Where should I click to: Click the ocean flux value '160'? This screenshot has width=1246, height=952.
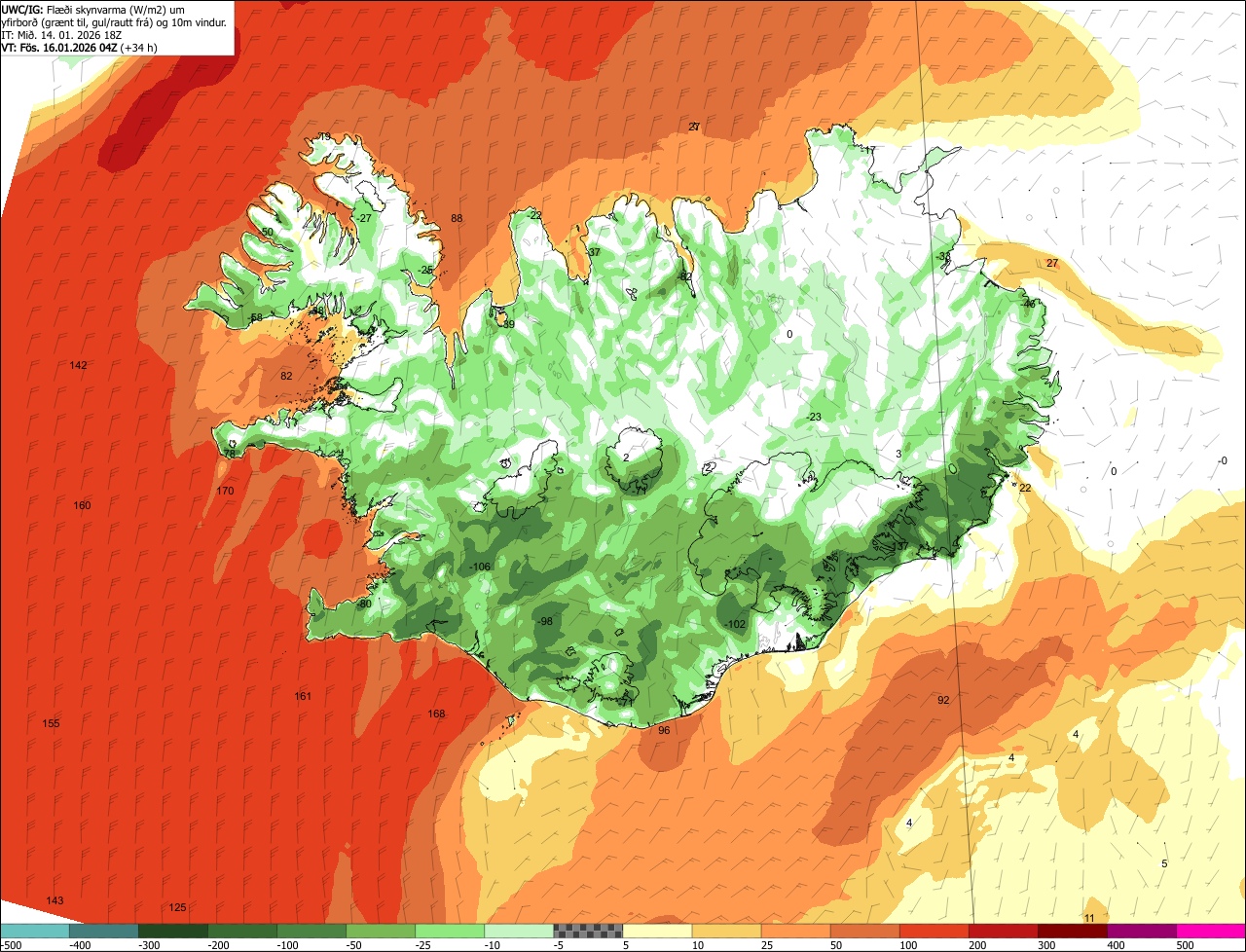point(82,506)
